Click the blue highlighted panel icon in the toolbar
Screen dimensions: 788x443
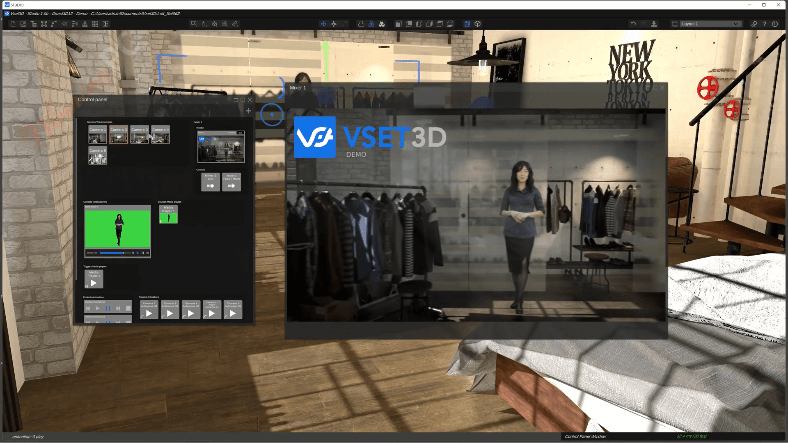pyautogui.click(x=467, y=24)
